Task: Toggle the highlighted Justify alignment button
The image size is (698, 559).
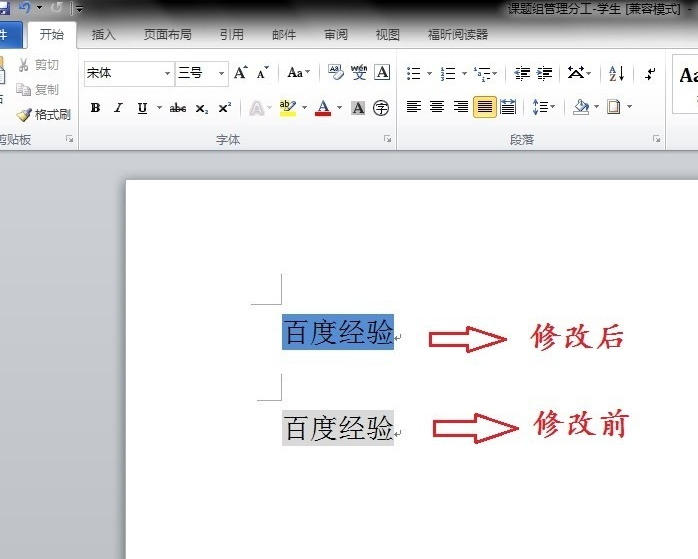Action: [484, 107]
